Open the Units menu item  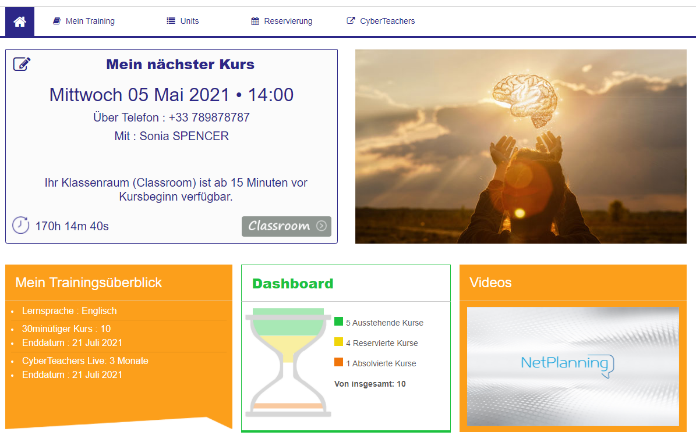[x=183, y=21]
